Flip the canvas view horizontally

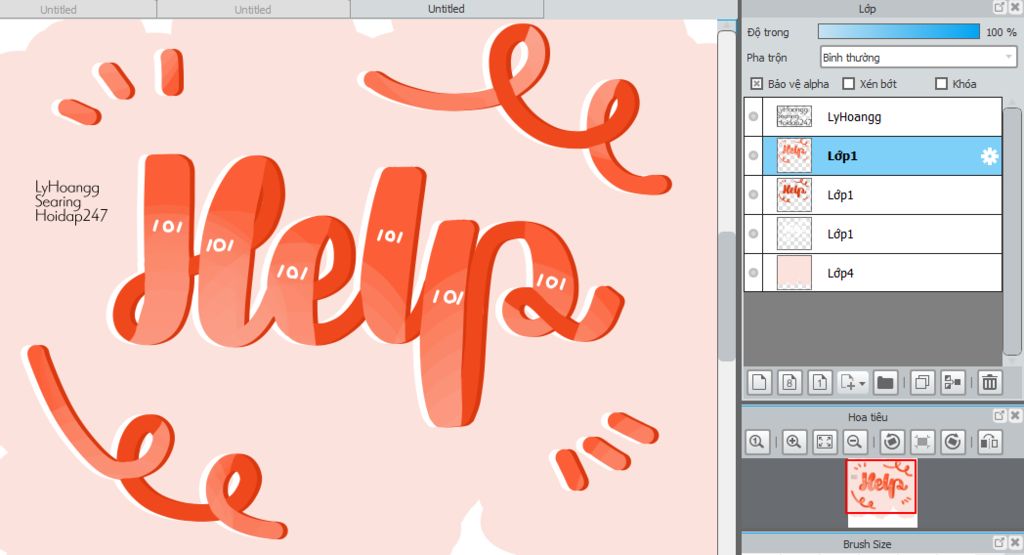click(989, 442)
